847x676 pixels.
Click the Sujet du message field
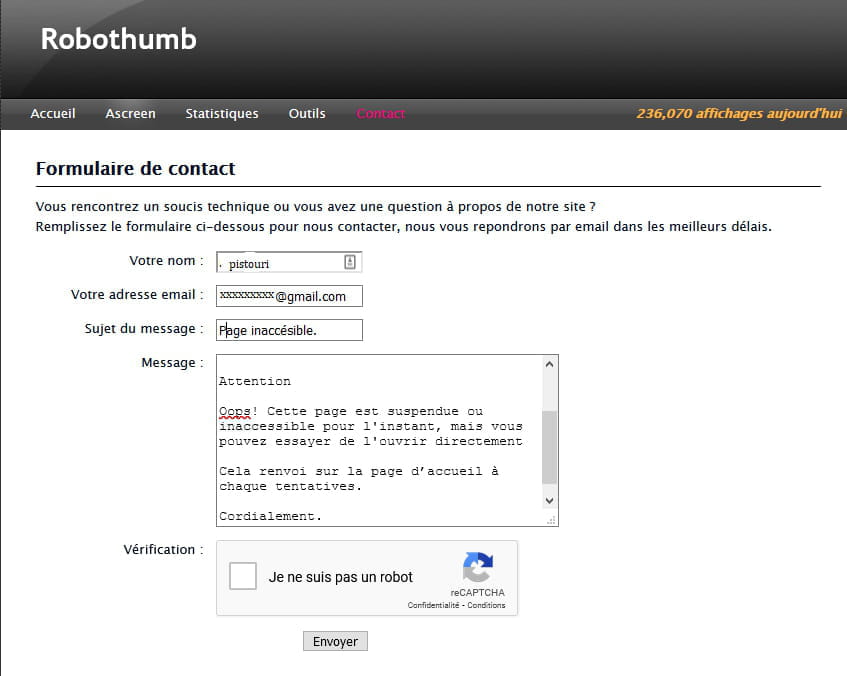tap(289, 330)
